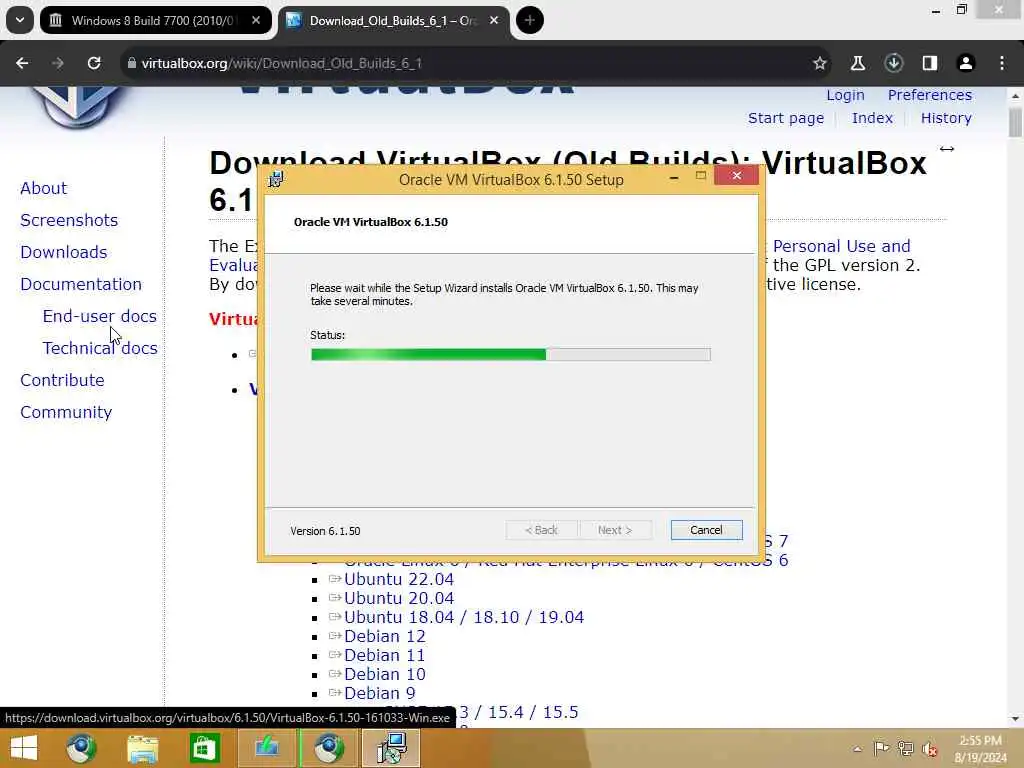This screenshot has height=768, width=1024.
Task: Click the Debian 12 download link
Action: pyautogui.click(x=385, y=636)
